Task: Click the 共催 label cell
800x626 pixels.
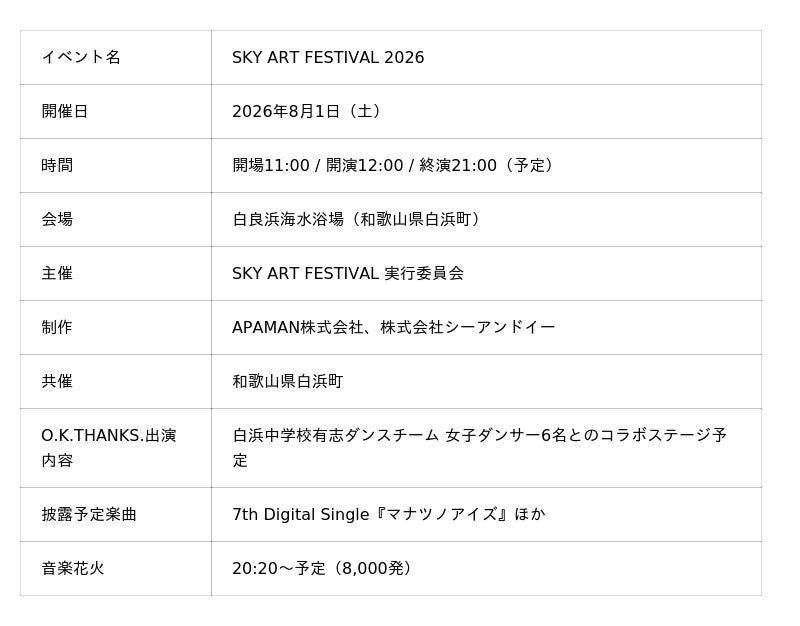Action: (x=116, y=381)
